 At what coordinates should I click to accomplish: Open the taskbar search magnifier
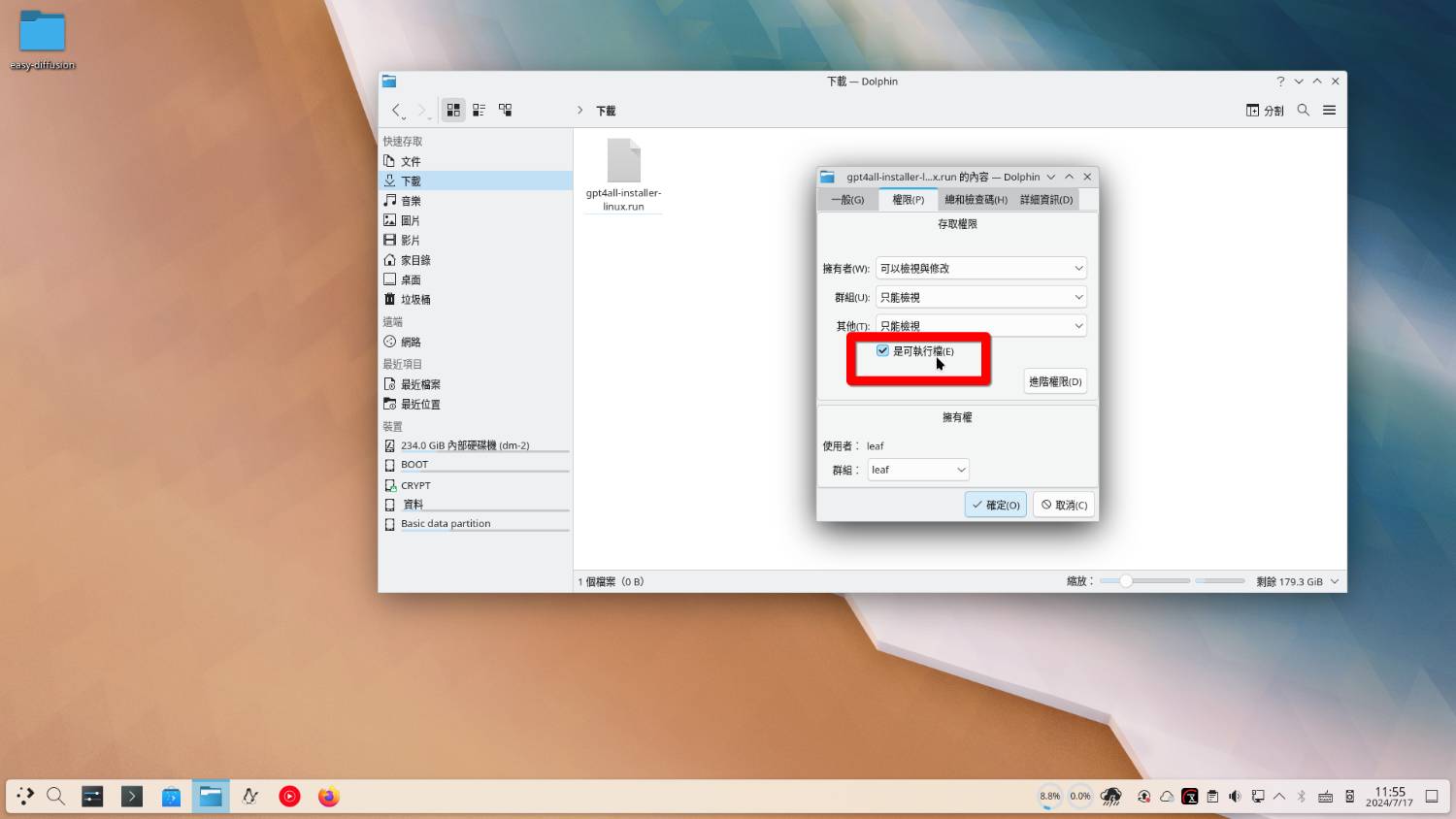(56, 797)
